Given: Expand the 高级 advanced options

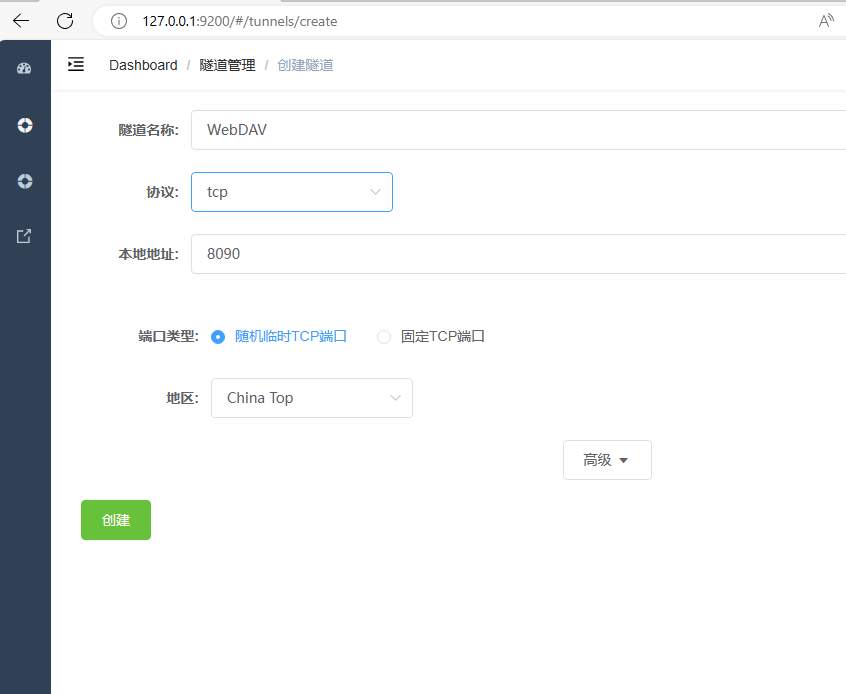Looking at the screenshot, I should [x=607, y=460].
